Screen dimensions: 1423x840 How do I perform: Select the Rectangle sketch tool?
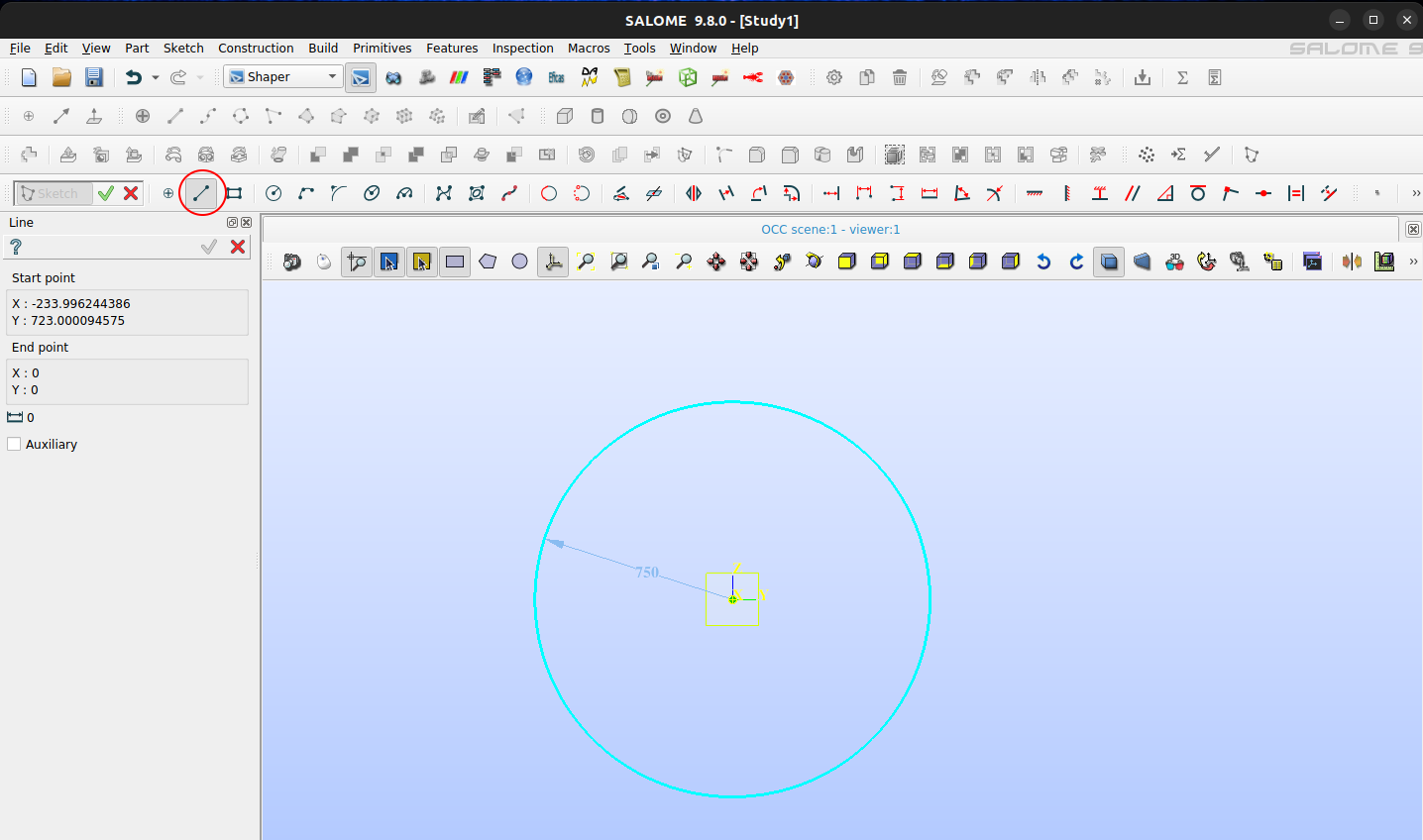pyautogui.click(x=234, y=193)
